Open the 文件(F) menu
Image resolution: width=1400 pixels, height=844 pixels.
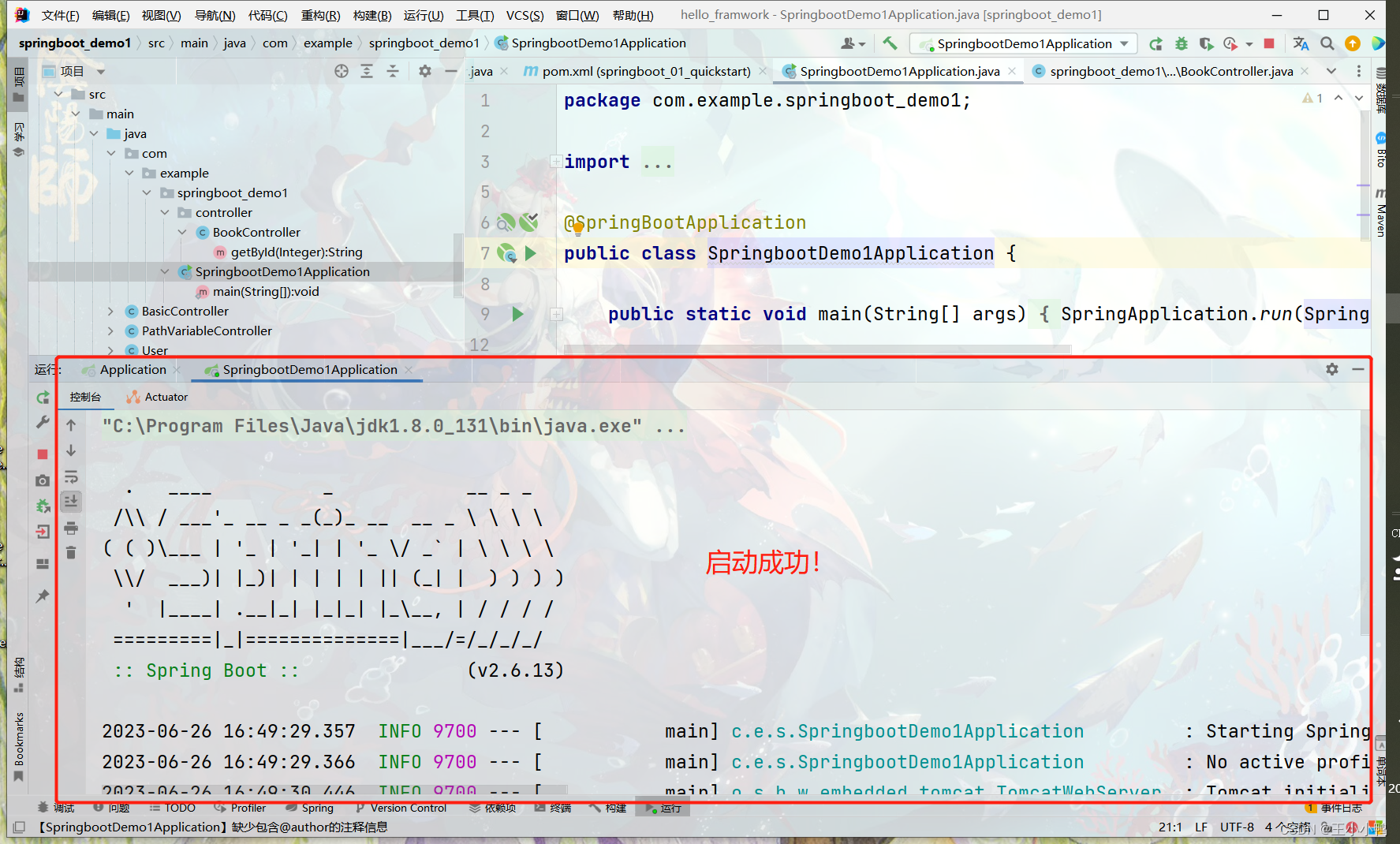(x=60, y=15)
